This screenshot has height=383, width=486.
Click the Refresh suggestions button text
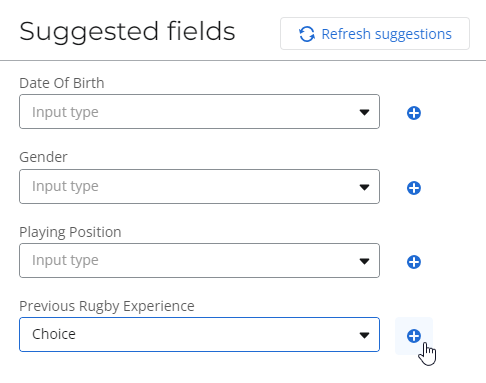(386, 34)
